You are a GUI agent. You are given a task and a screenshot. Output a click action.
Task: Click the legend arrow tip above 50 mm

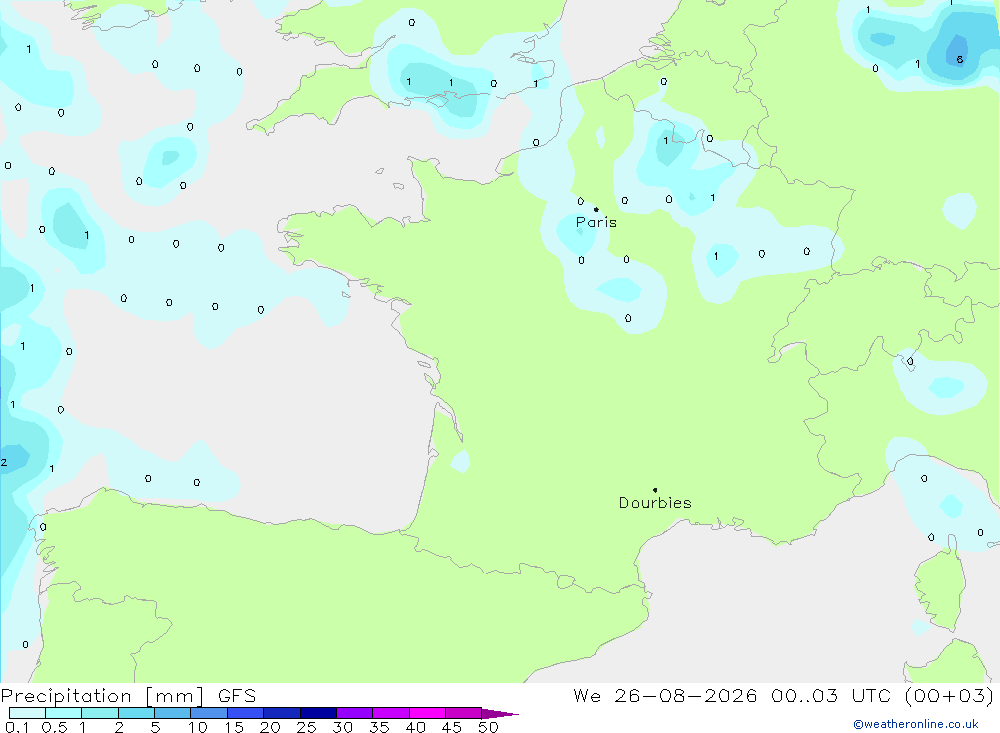499,714
